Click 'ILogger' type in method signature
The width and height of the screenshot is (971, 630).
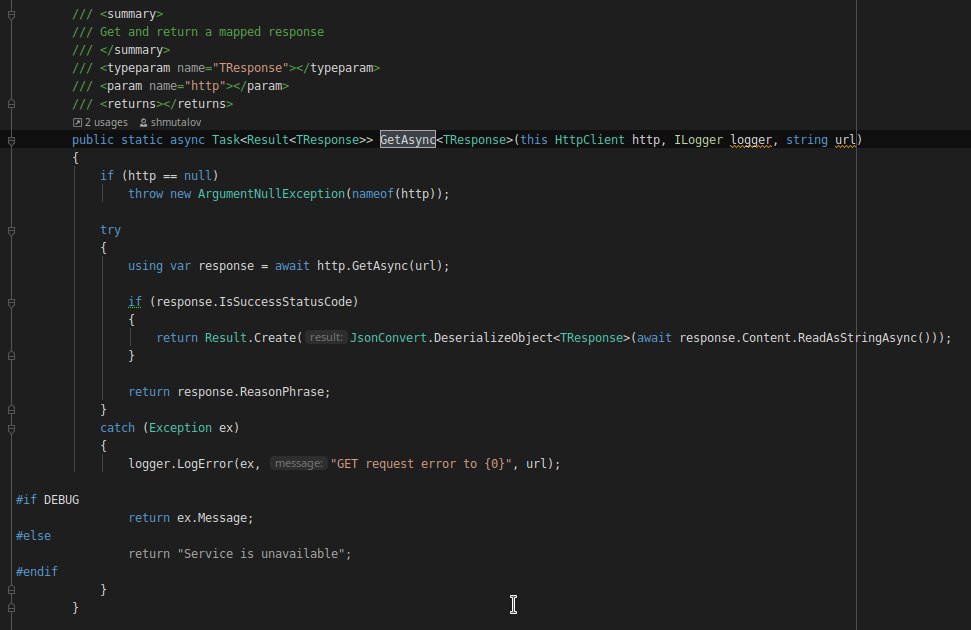698,140
